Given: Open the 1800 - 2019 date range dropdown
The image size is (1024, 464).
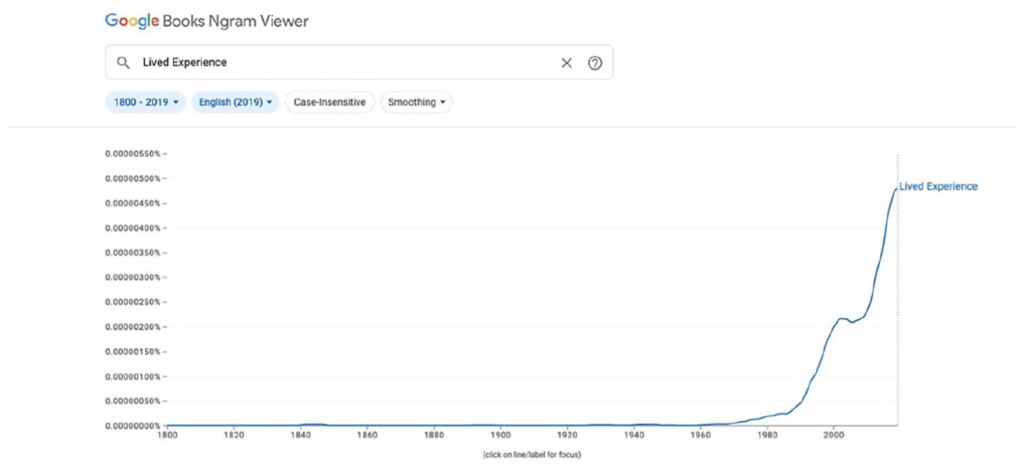Looking at the screenshot, I should [x=146, y=103].
